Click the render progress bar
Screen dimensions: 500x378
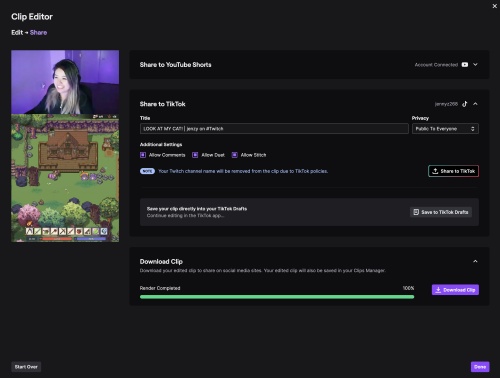pyautogui.click(x=277, y=297)
